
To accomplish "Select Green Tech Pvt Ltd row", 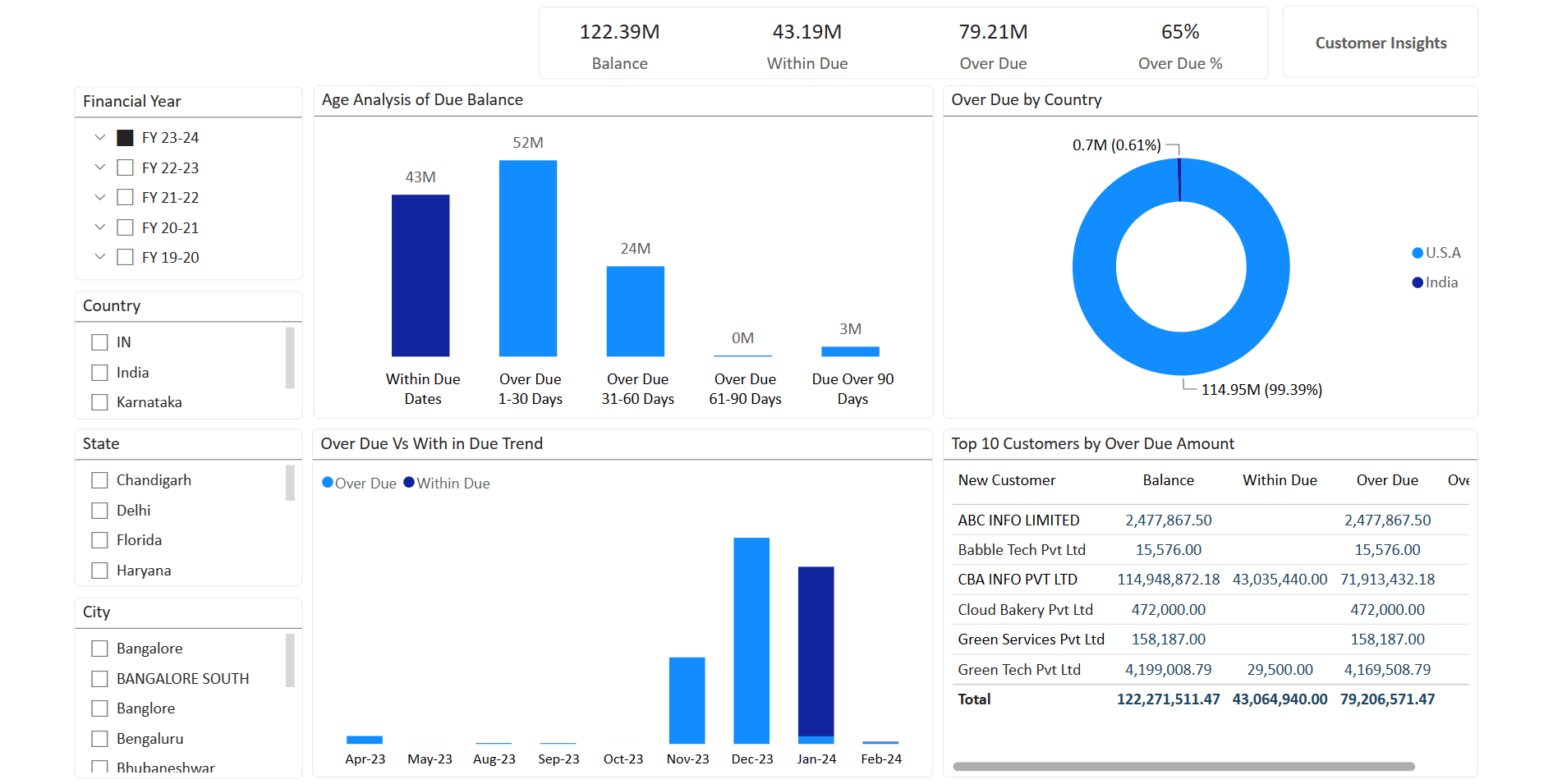I will pos(1212,670).
